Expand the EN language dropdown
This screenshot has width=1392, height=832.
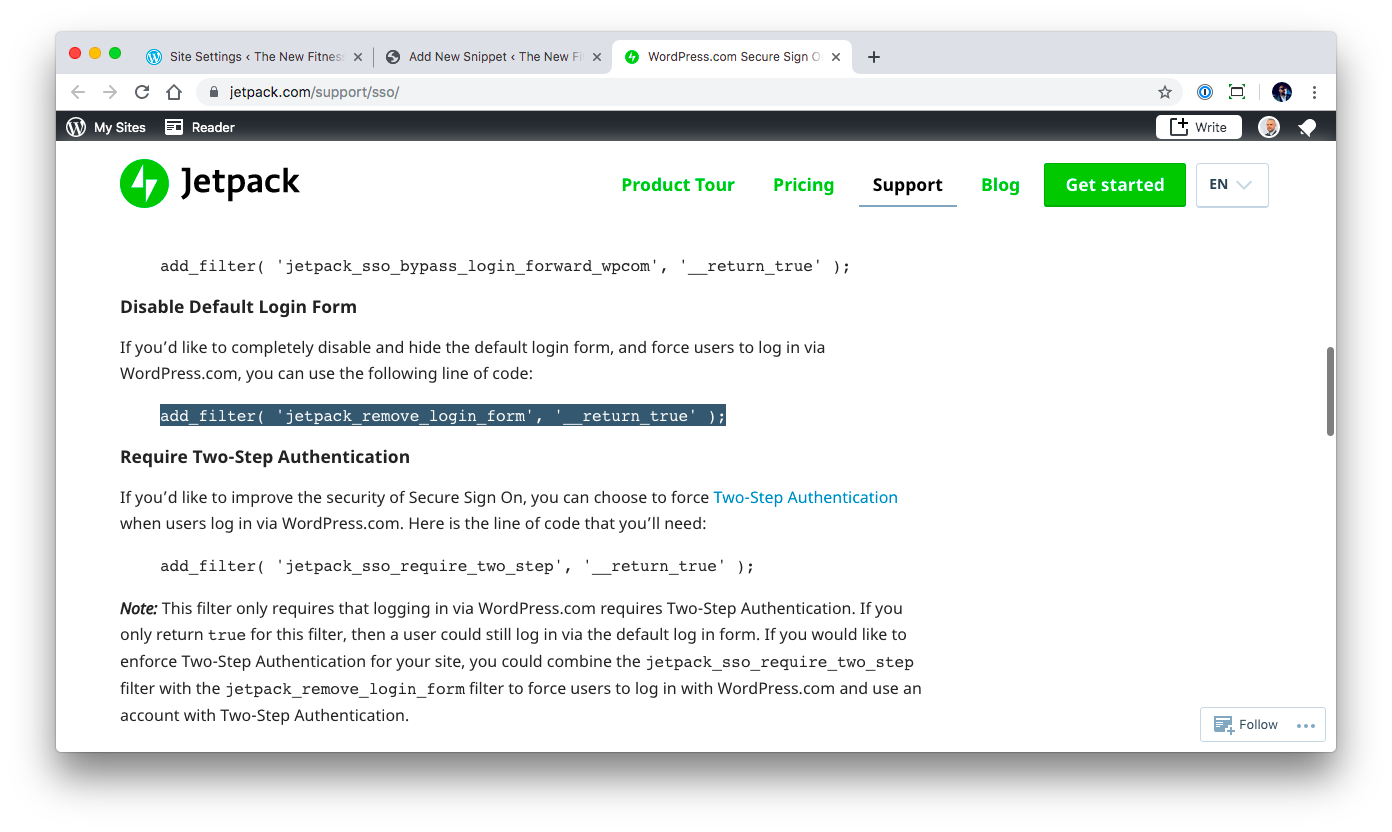(1232, 185)
